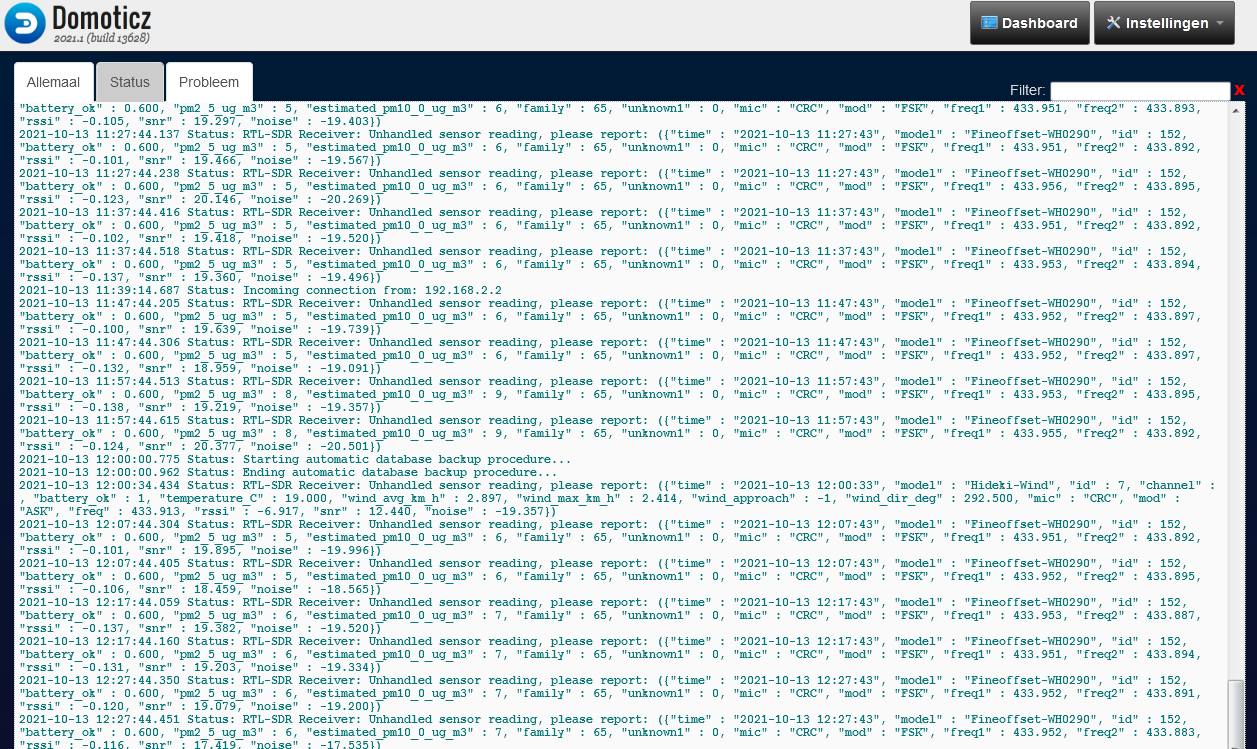Screen dimensions: 1257x749
Task: Focus the Filter input field
Action: tap(1140, 91)
